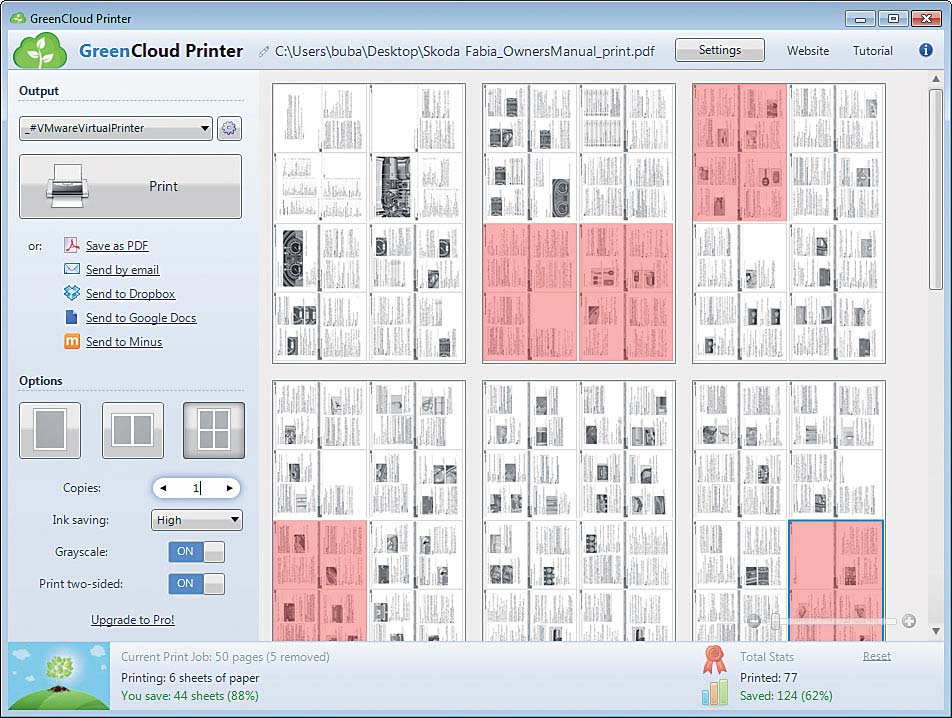
Task: Select two pages per sheet layout
Action: (132, 430)
